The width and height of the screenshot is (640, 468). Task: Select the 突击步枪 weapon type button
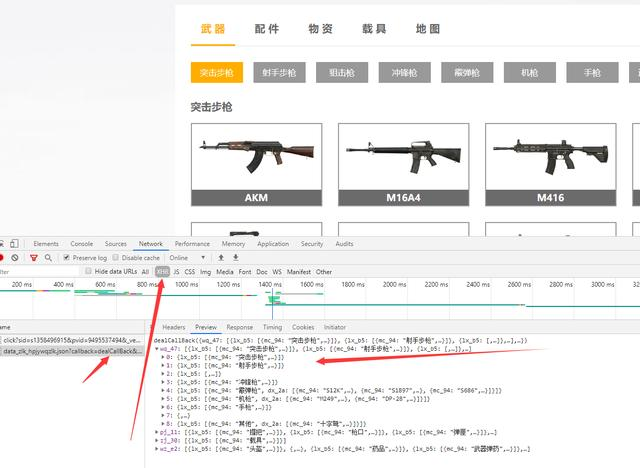click(x=217, y=73)
